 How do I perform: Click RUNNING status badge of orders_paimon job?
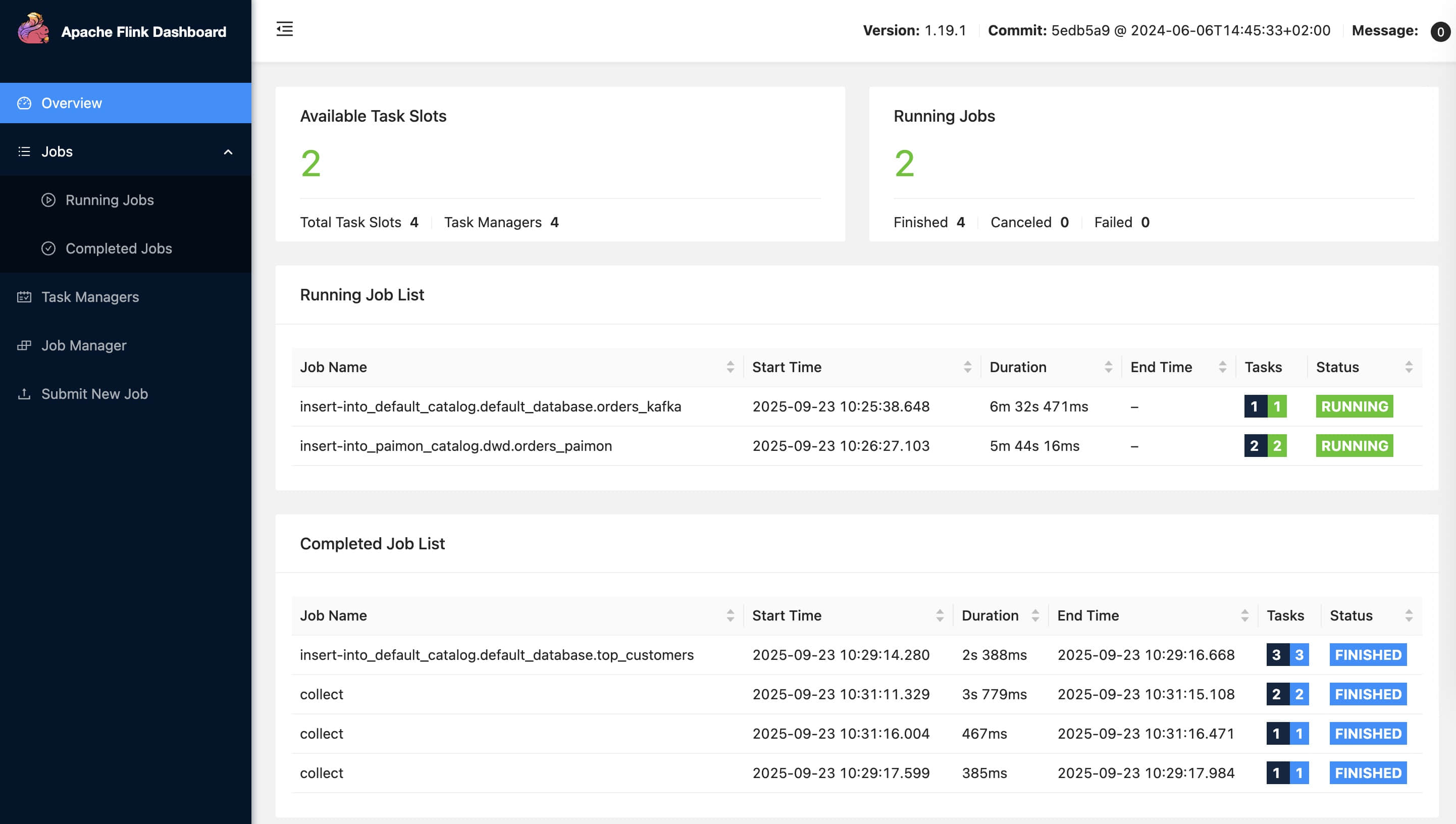pyautogui.click(x=1354, y=446)
